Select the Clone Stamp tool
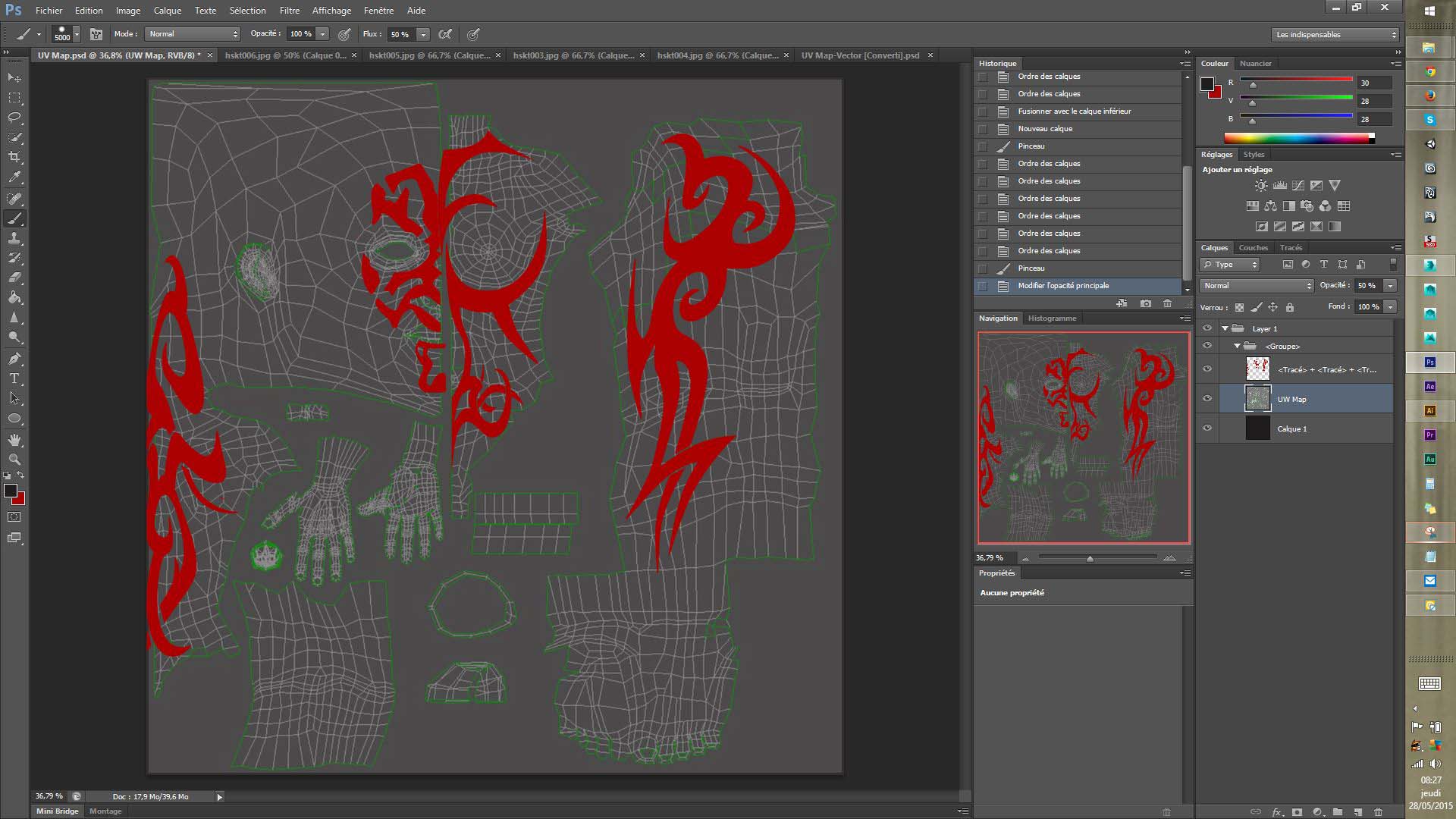Viewport: 1456px width, 819px height. (x=14, y=238)
